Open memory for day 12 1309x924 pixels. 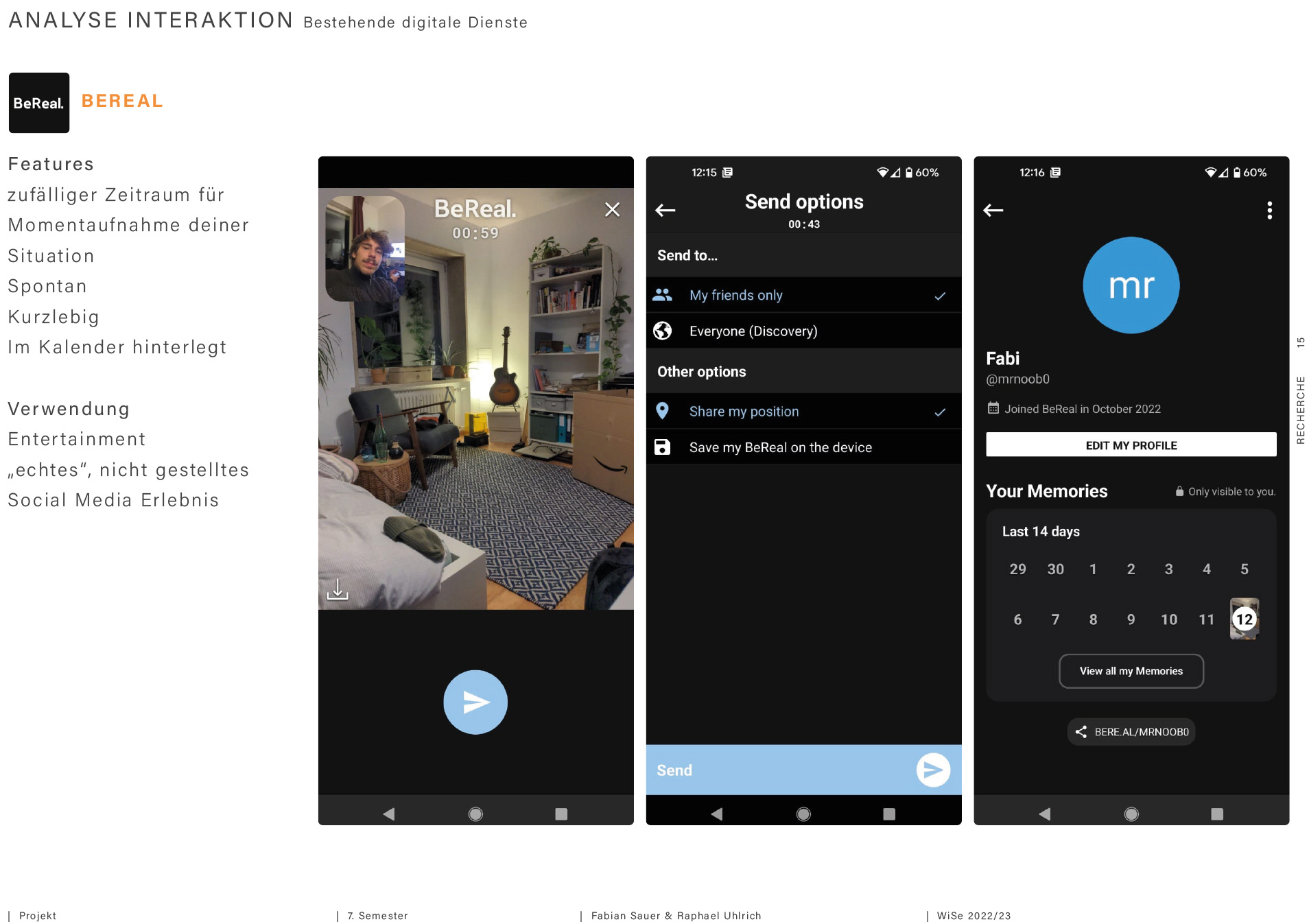(1245, 619)
